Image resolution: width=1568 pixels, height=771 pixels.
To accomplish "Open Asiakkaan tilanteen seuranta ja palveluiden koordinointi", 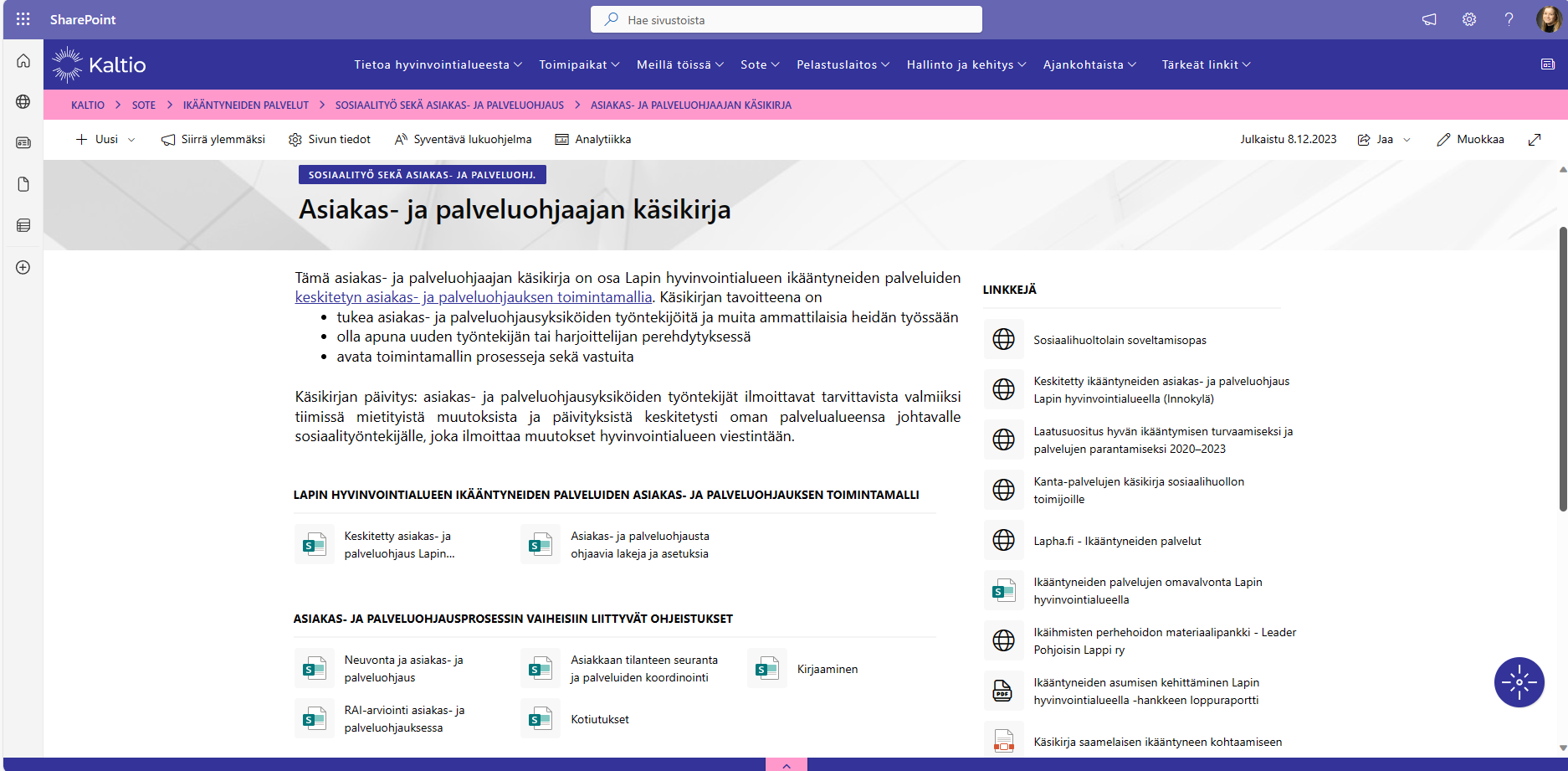I will point(644,669).
